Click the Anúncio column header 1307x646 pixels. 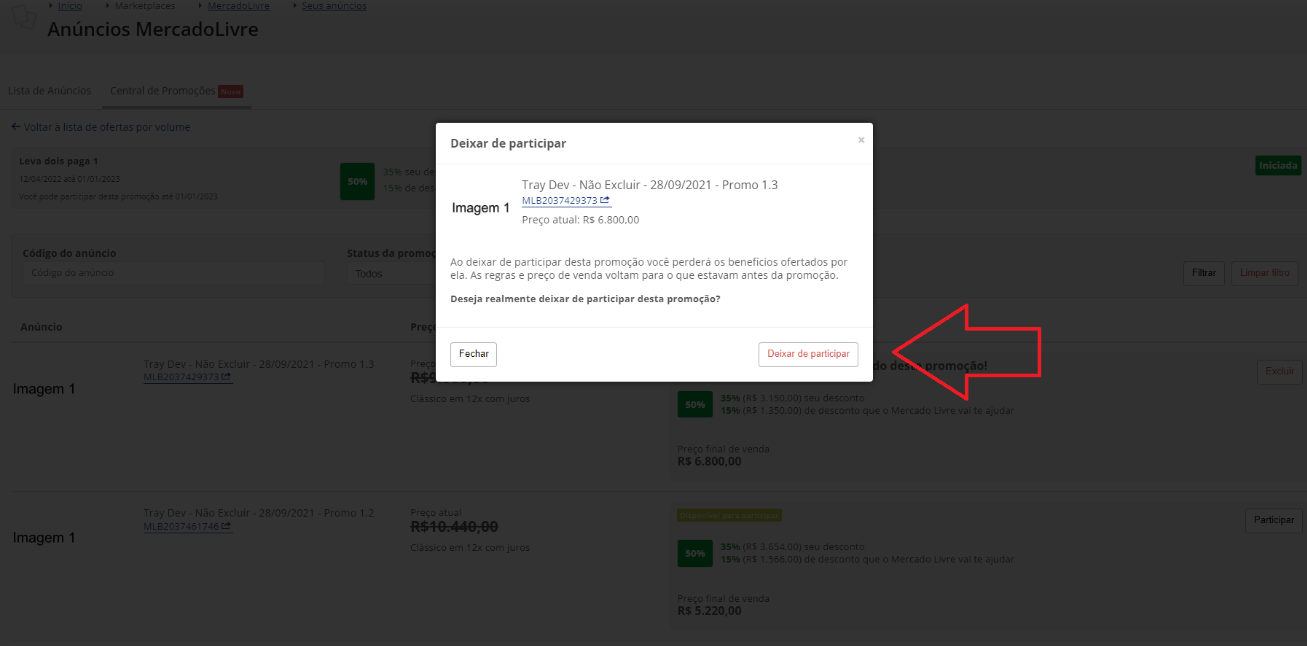(41, 327)
